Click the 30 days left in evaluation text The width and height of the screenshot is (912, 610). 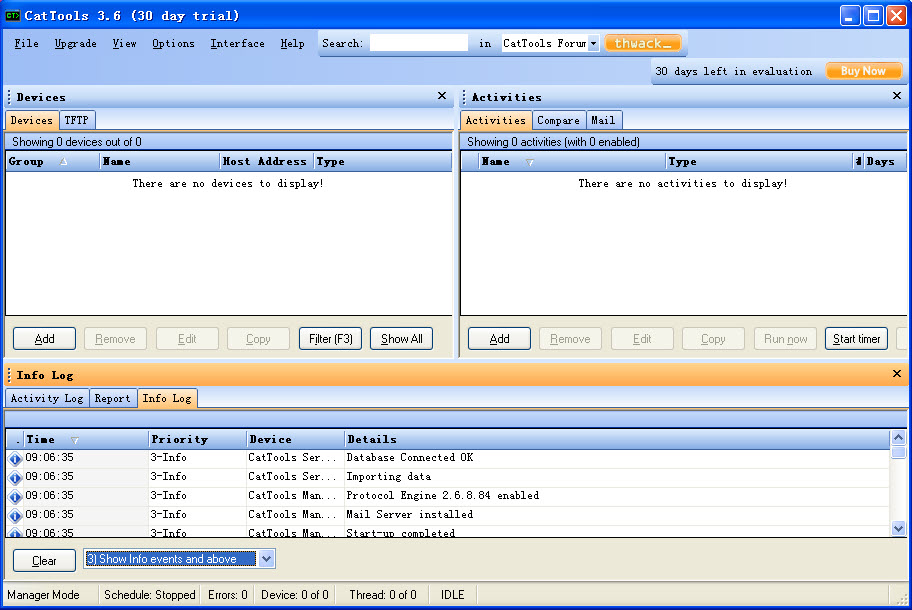(733, 72)
